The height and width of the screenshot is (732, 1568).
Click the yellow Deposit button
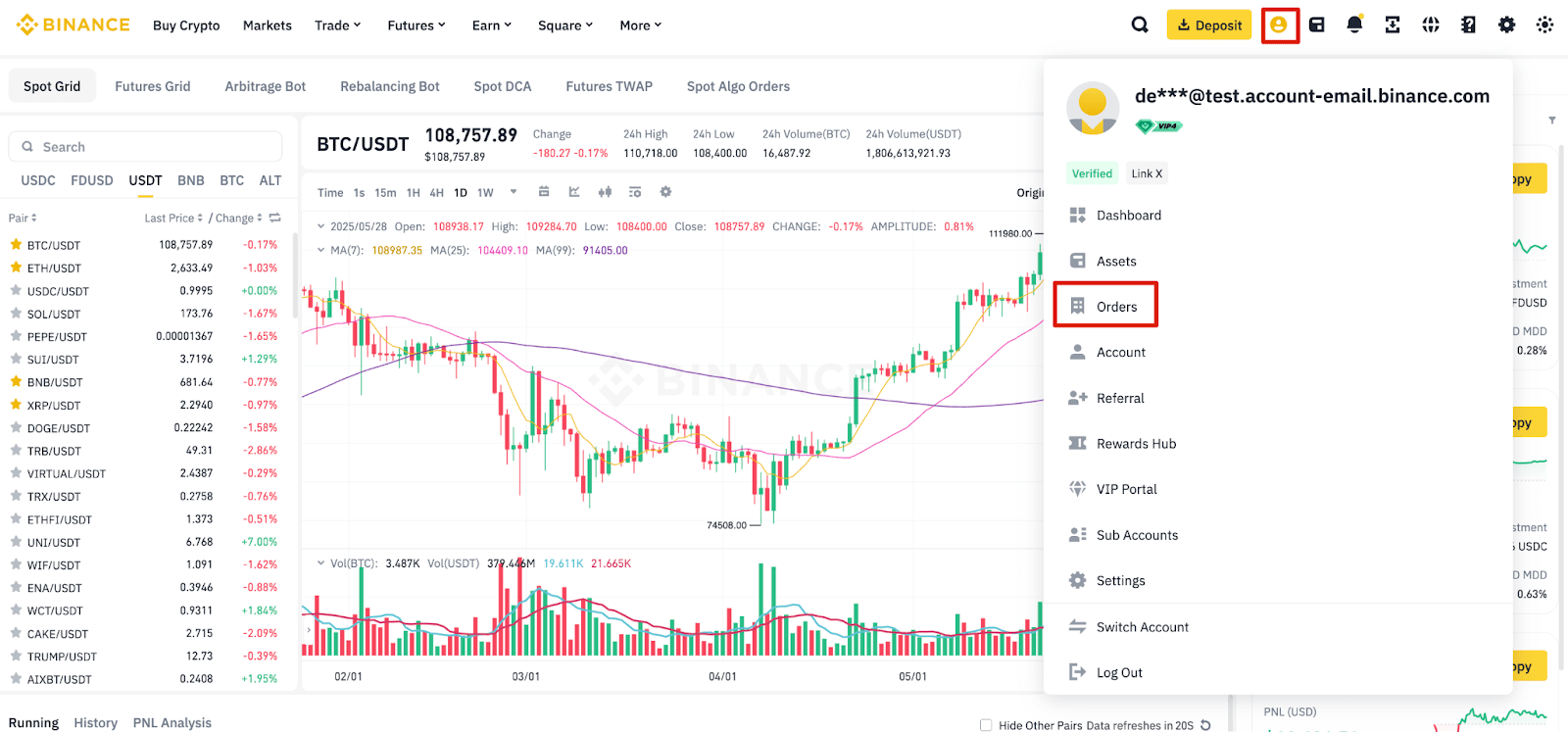(x=1209, y=25)
